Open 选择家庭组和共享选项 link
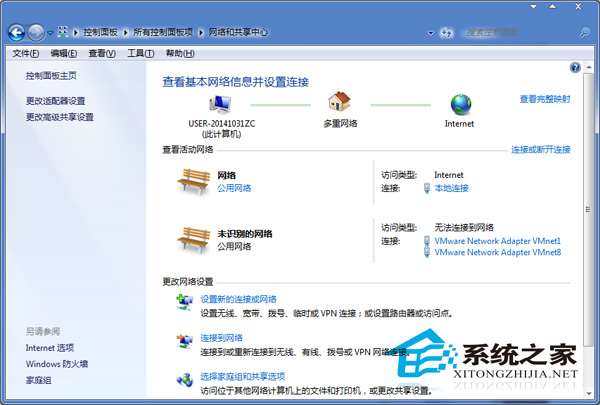The width and height of the screenshot is (600, 405). point(243,377)
